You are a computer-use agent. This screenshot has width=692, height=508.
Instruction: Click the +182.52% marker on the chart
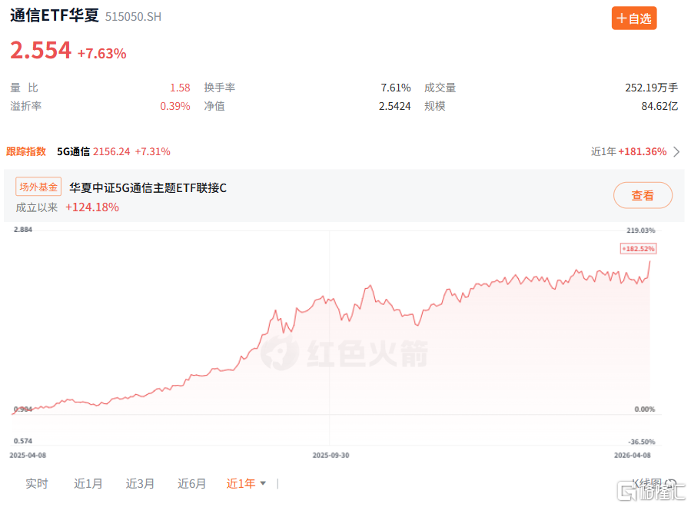[638, 248]
